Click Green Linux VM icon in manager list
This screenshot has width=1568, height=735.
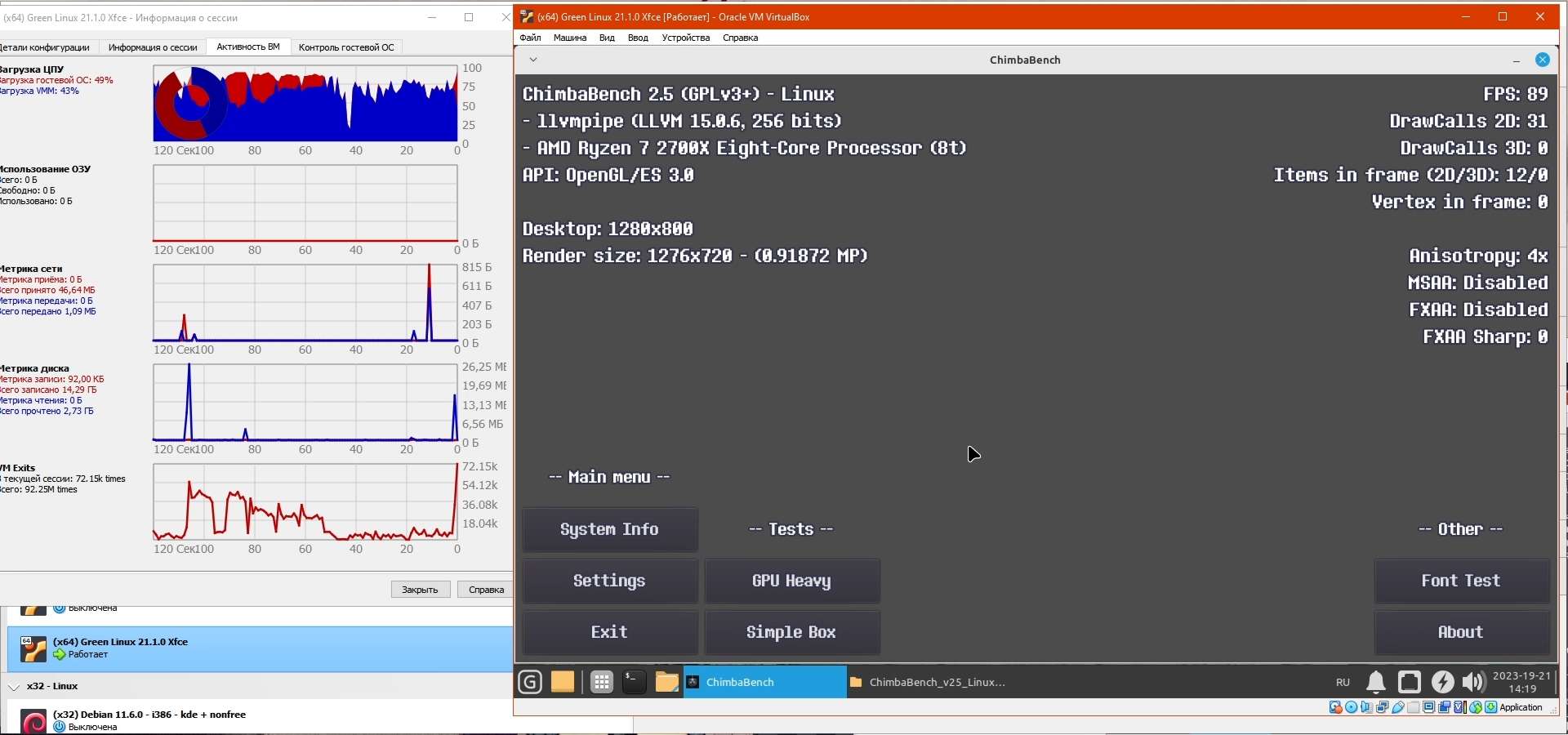coord(33,648)
